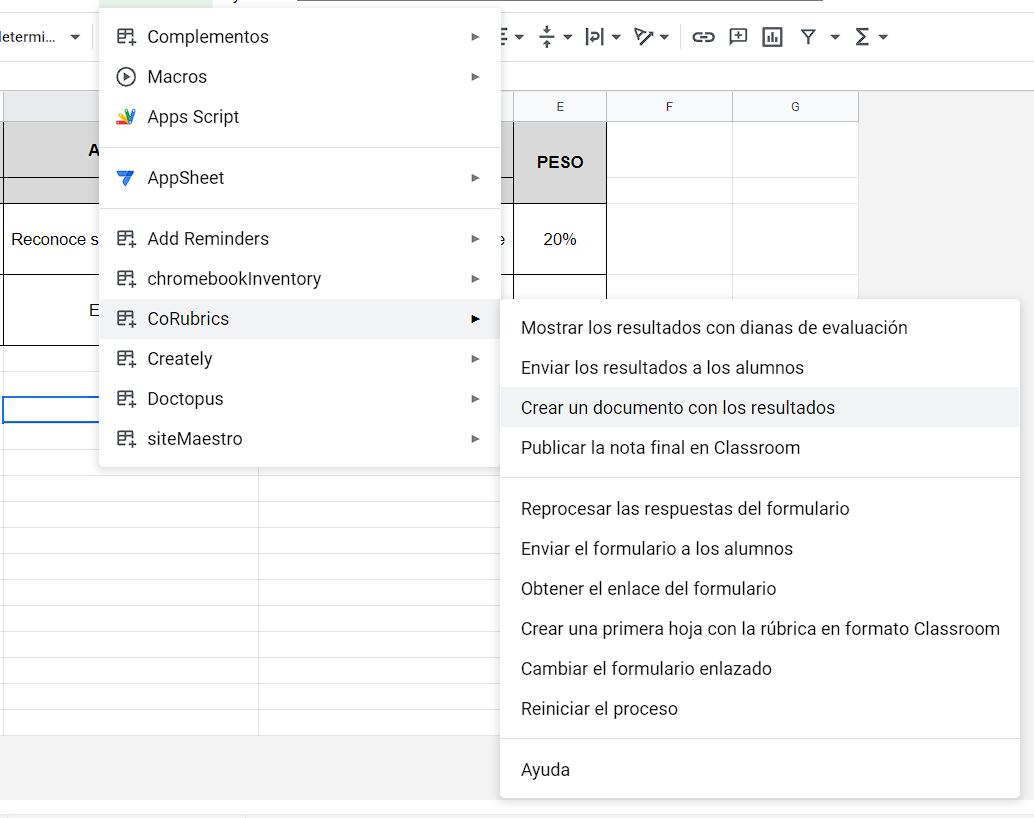Open the Complementos submenu
The width and height of the screenshot is (1034, 818).
[300, 37]
